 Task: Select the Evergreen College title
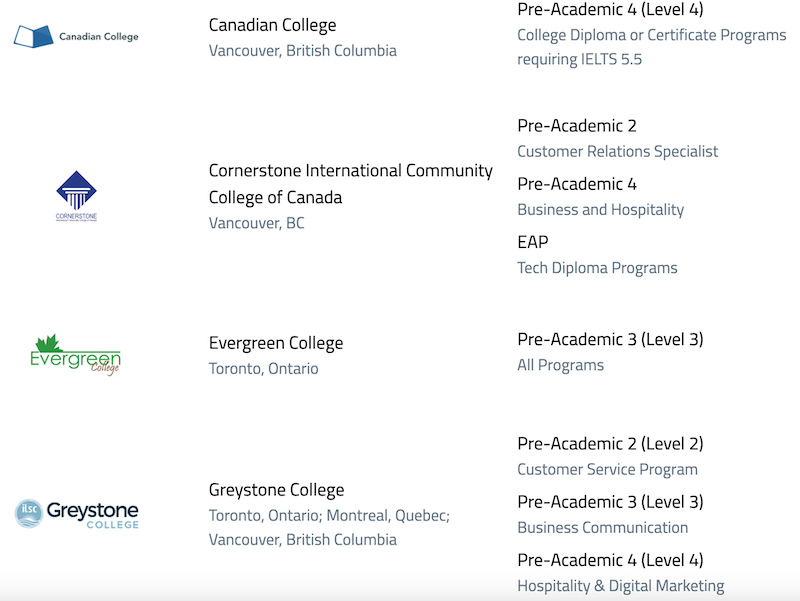(276, 343)
